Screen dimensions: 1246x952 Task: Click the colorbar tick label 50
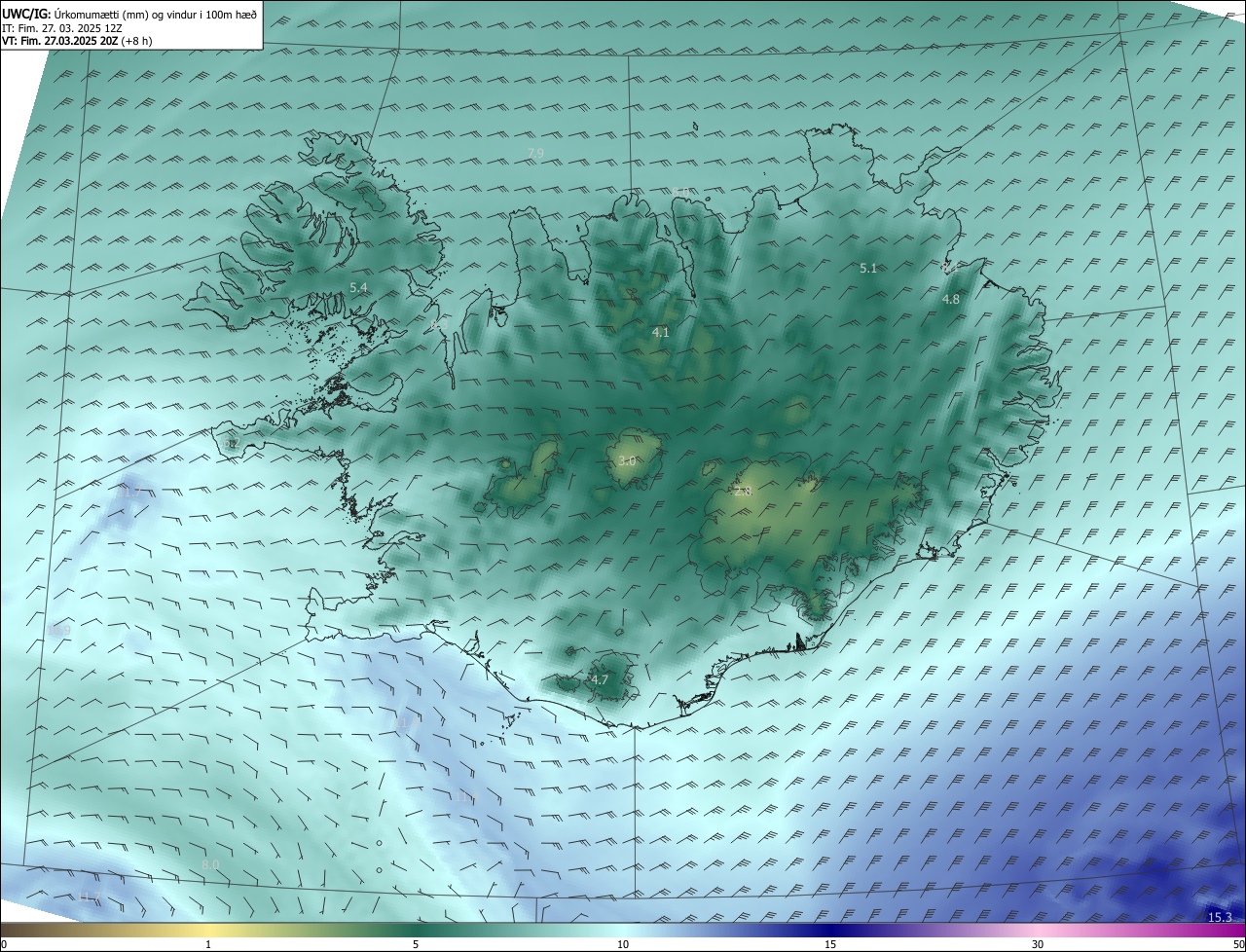tap(1238, 944)
